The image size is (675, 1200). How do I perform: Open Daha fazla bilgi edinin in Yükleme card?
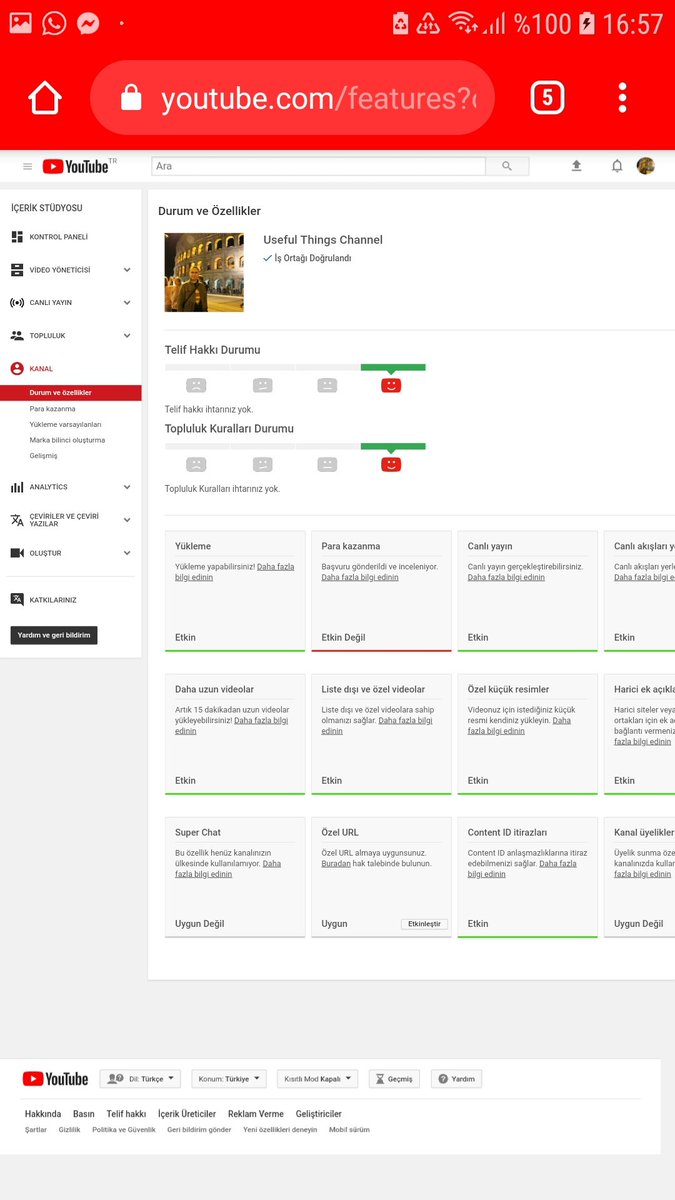235,572
